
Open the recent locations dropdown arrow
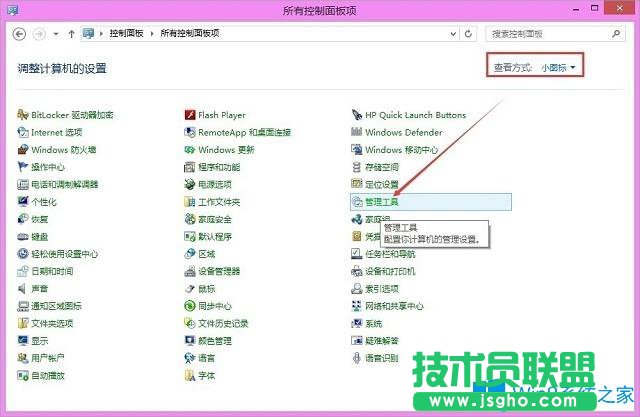pos(56,34)
